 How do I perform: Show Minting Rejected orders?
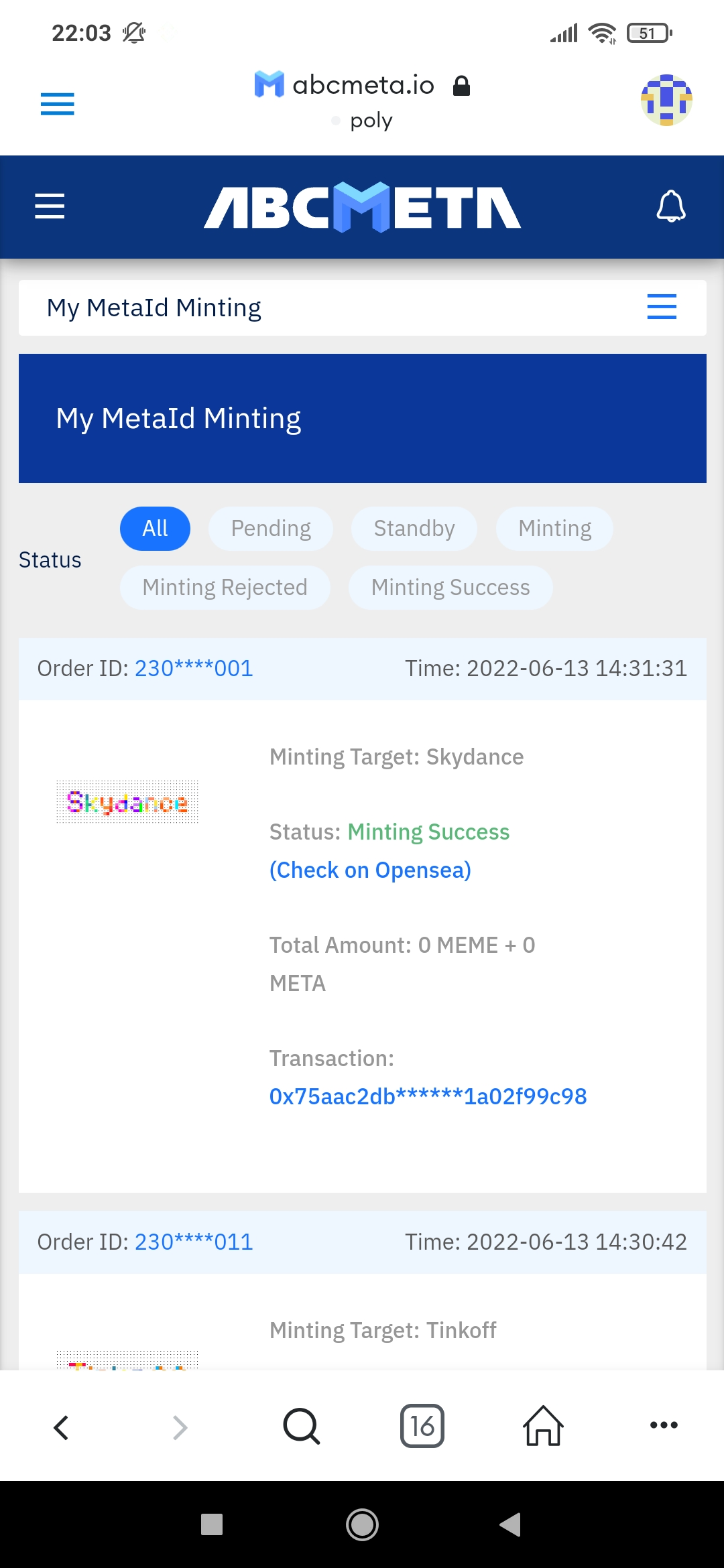(x=225, y=588)
